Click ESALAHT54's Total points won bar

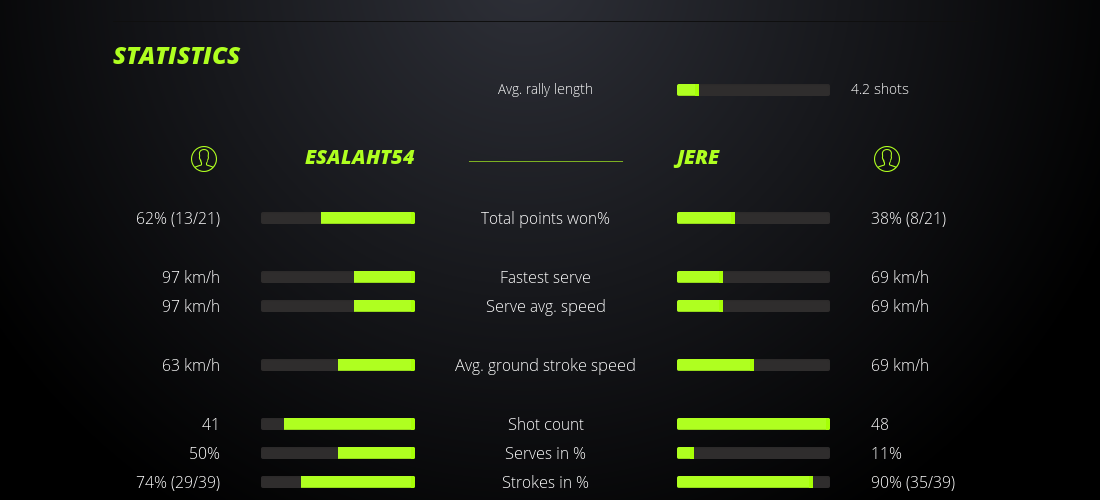[338, 218]
